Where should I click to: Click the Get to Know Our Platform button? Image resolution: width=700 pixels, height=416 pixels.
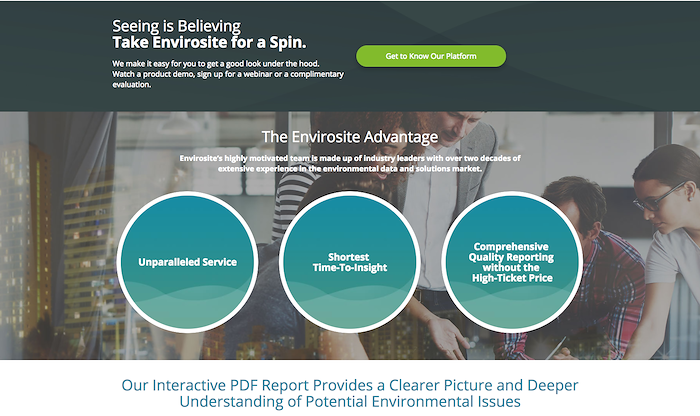(431, 56)
